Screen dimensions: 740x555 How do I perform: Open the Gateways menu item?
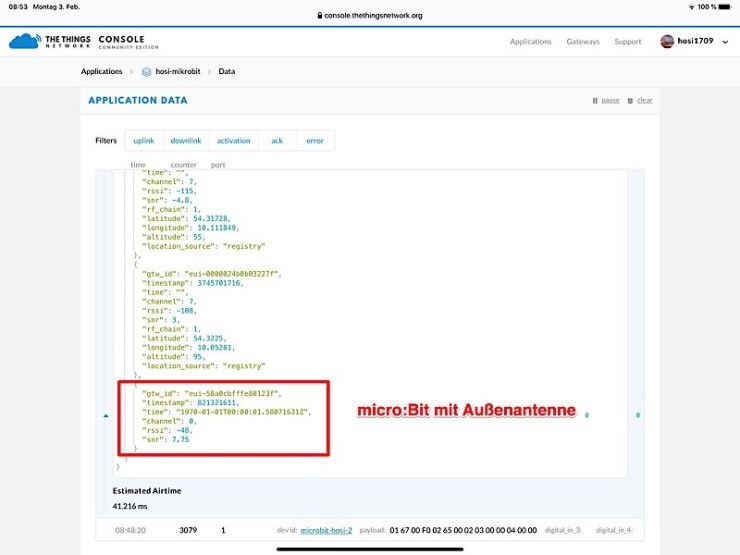582,42
